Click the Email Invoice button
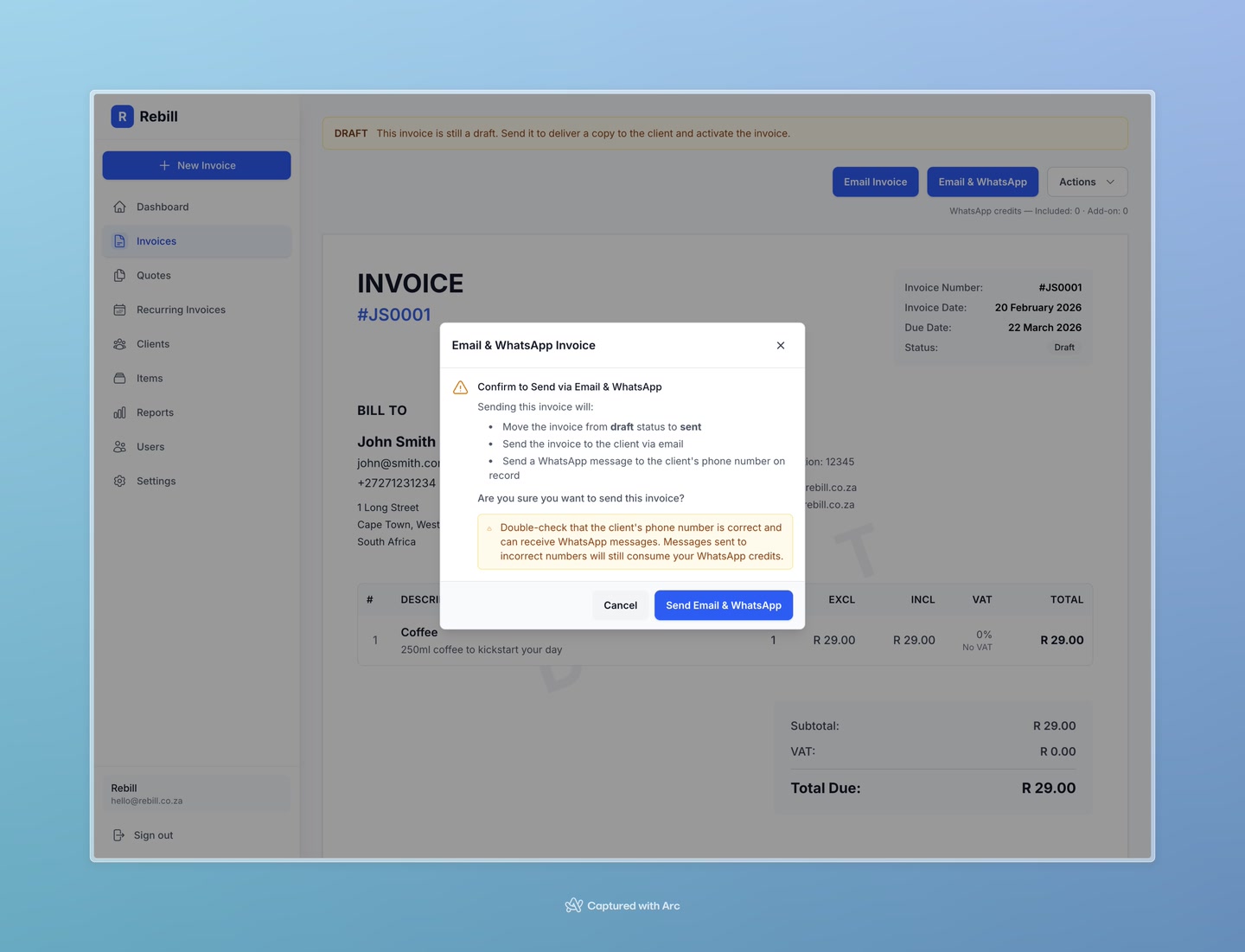Screen dimensions: 1245x952 [875, 182]
